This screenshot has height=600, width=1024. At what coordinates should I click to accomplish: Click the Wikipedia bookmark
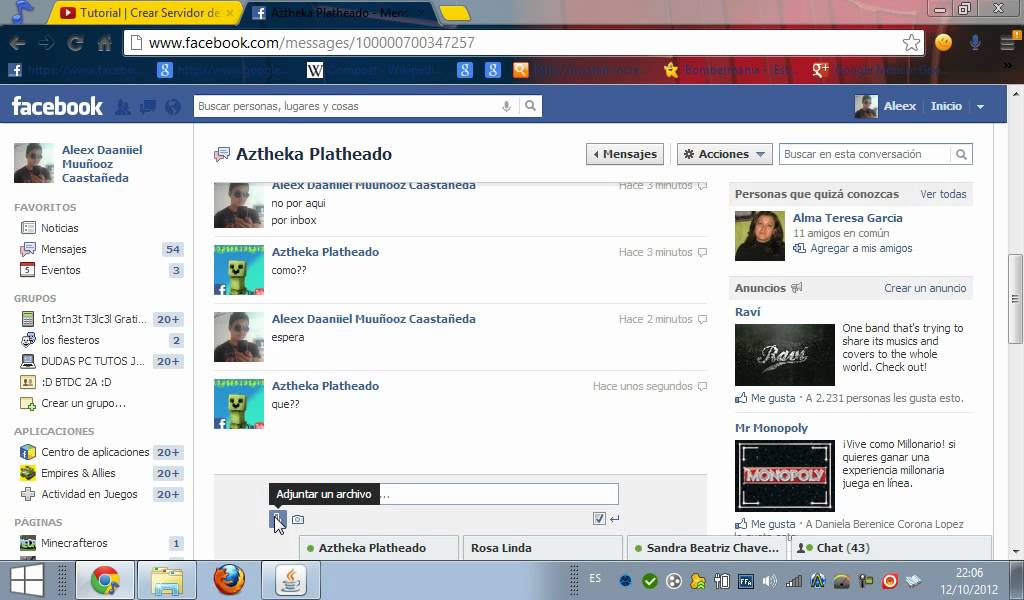pos(370,70)
